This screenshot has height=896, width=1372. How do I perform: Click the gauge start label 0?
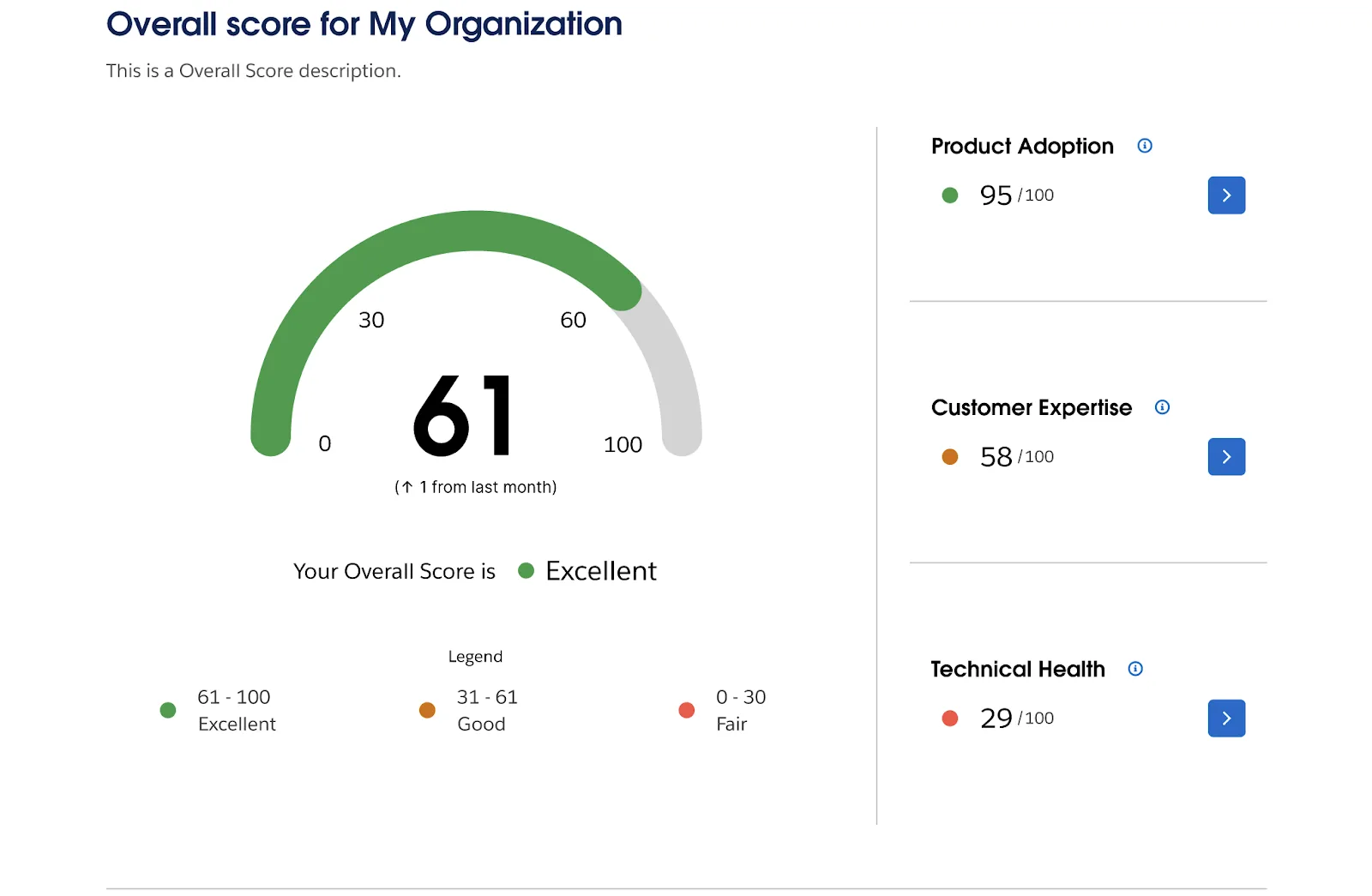point(325,444)
